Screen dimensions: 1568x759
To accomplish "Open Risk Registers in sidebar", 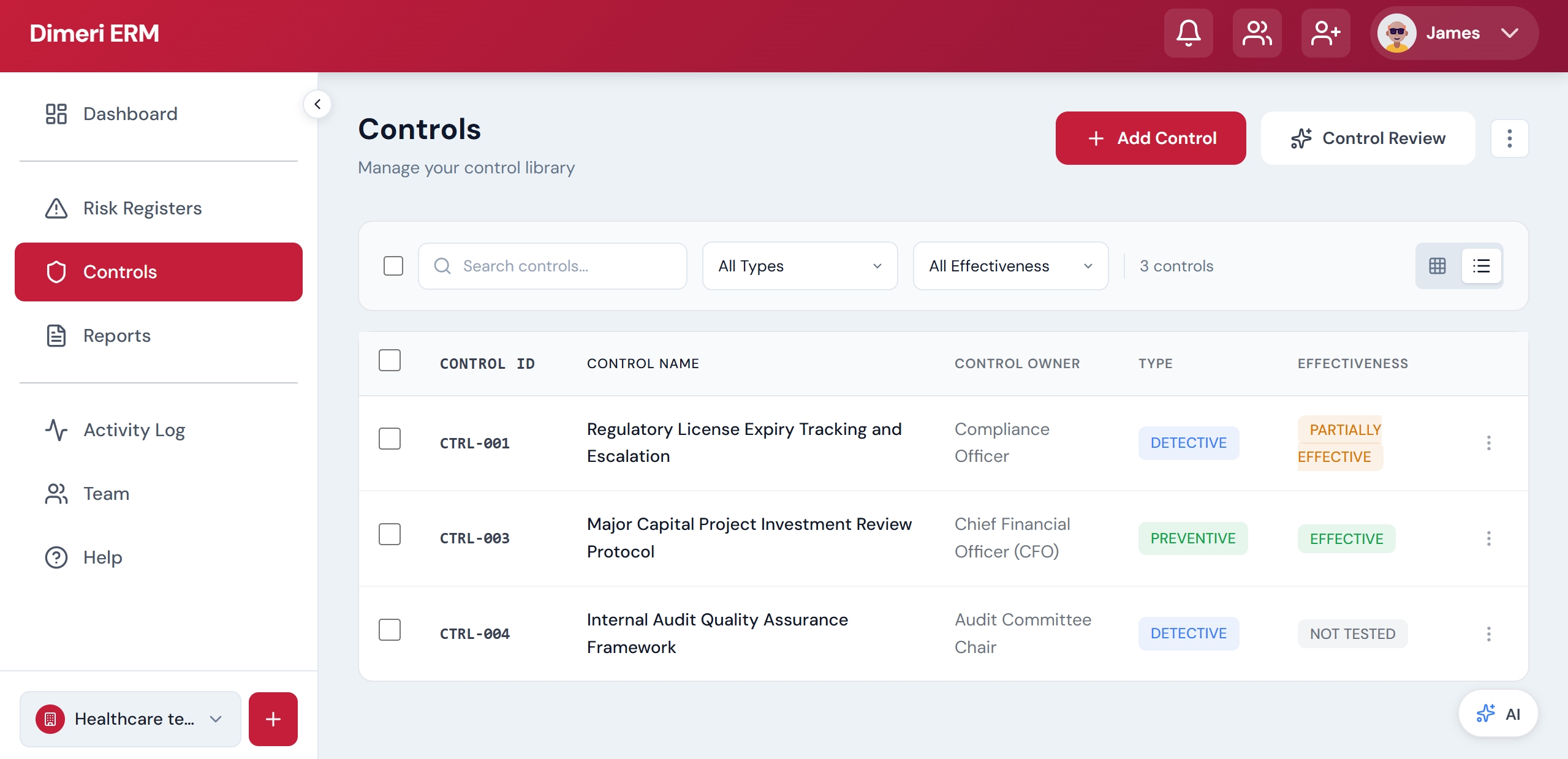I will [142, 208].
